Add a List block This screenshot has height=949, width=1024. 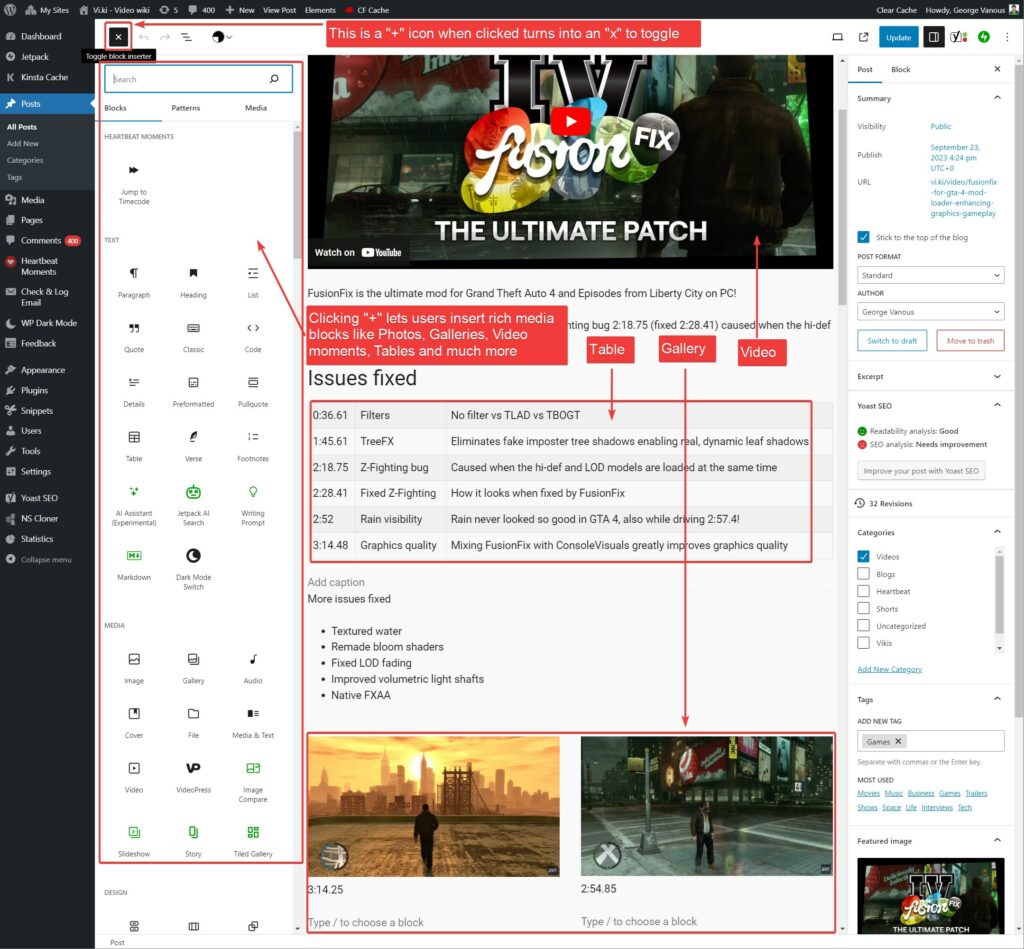(253, 281)
